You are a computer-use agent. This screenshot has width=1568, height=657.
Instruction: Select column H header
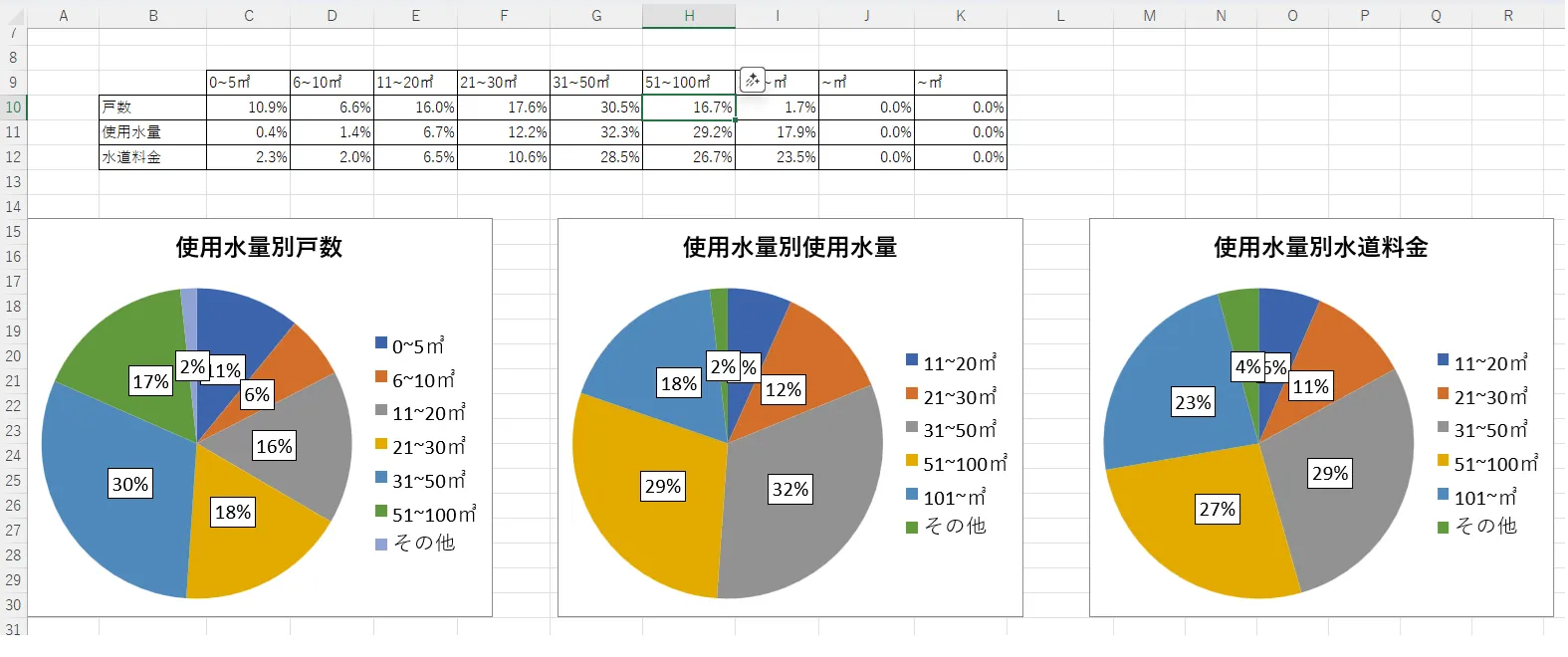click(x=689, y=15)
